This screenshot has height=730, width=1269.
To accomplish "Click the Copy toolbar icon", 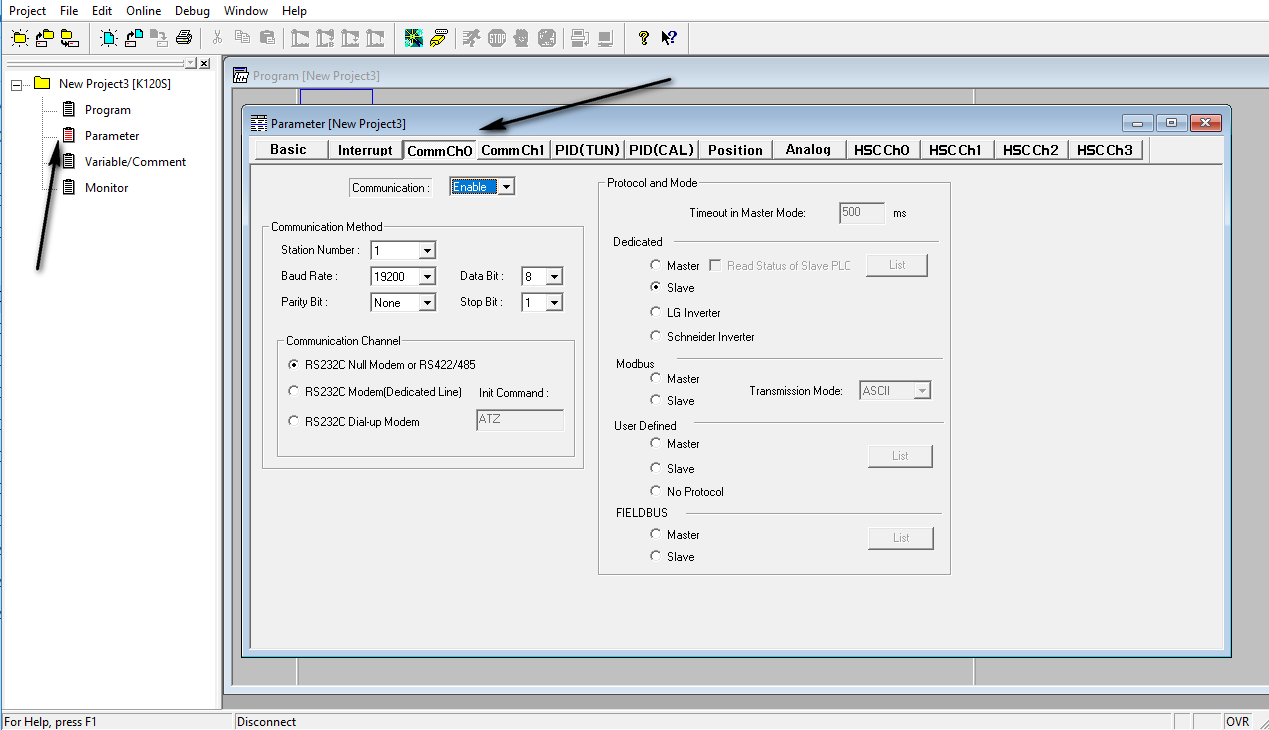I will [x=242, y=38].
